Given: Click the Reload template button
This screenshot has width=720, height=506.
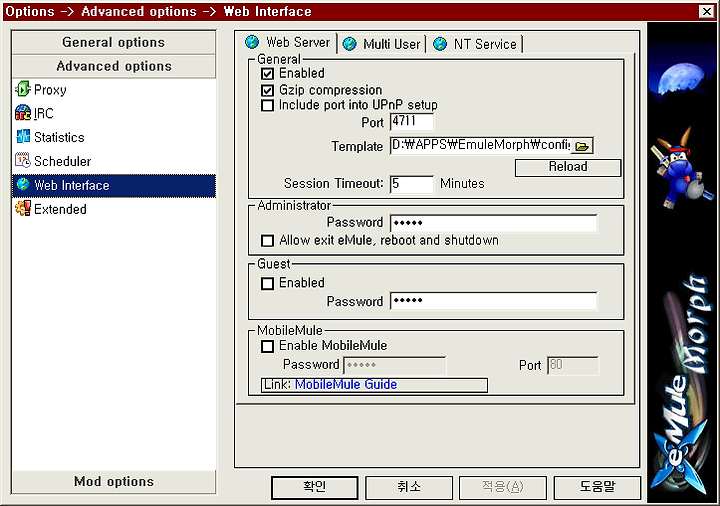Looking at the screenshot, I should 568,167.
